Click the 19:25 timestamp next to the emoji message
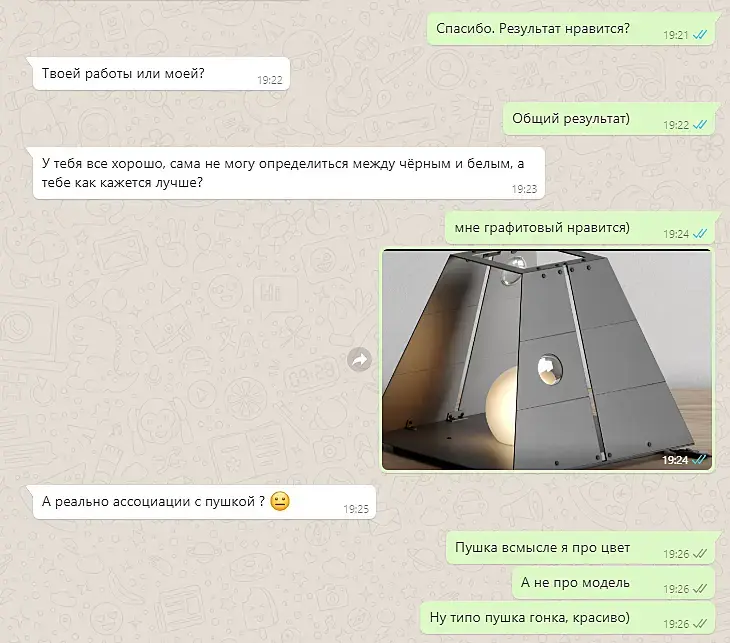 [x=356, y=509]
